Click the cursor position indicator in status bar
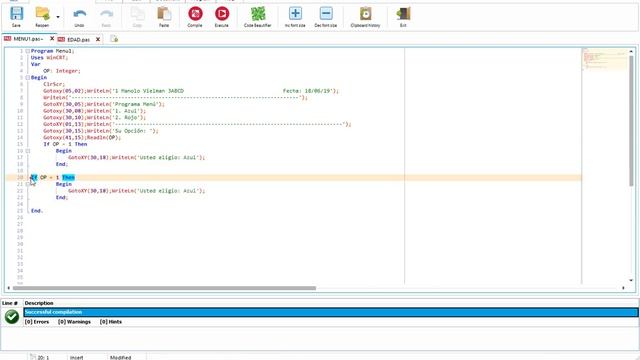 point(43,358)
